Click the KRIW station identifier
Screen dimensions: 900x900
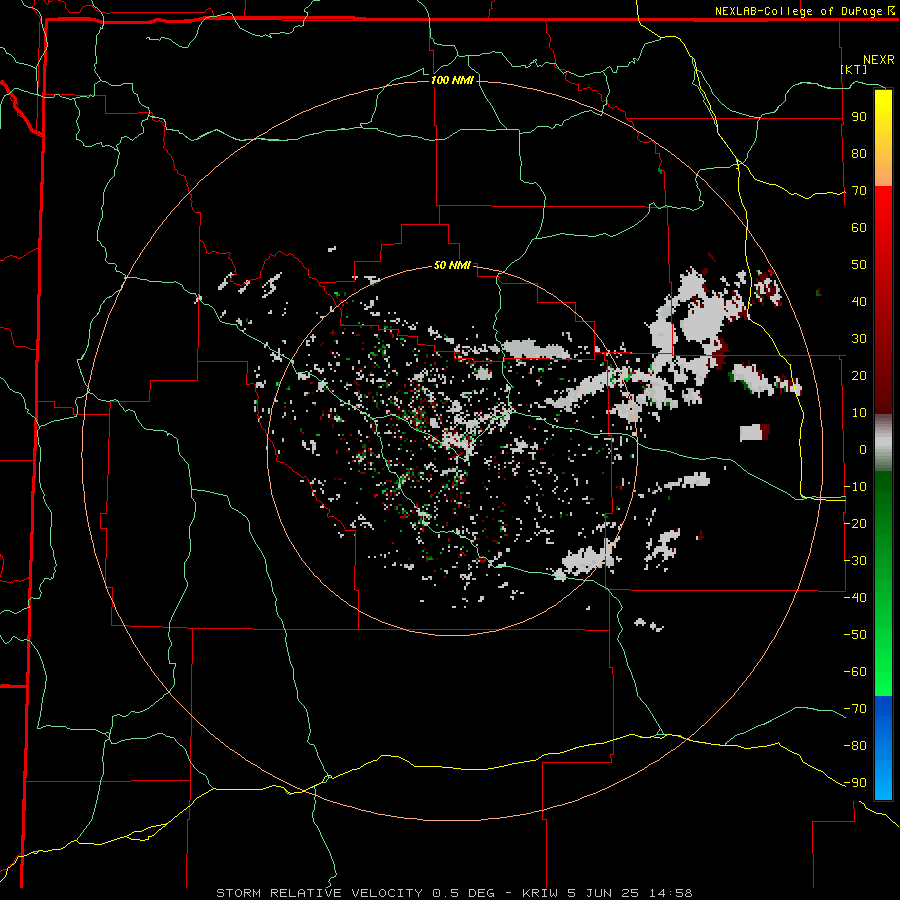click(x=541, y=893)
